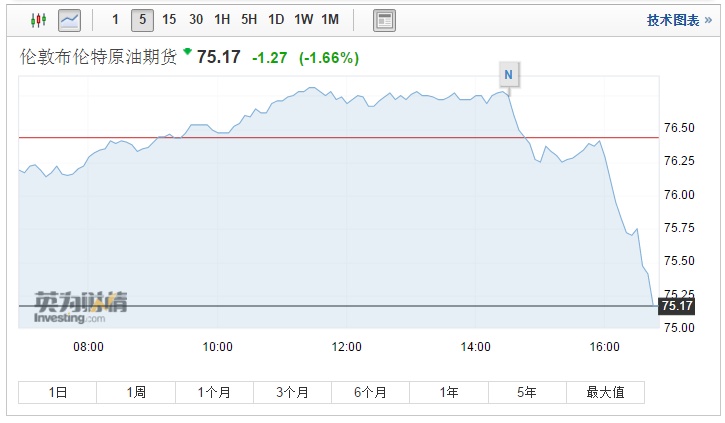Select the 1M monthly interval
725x423 pixels.
[330, 20]
